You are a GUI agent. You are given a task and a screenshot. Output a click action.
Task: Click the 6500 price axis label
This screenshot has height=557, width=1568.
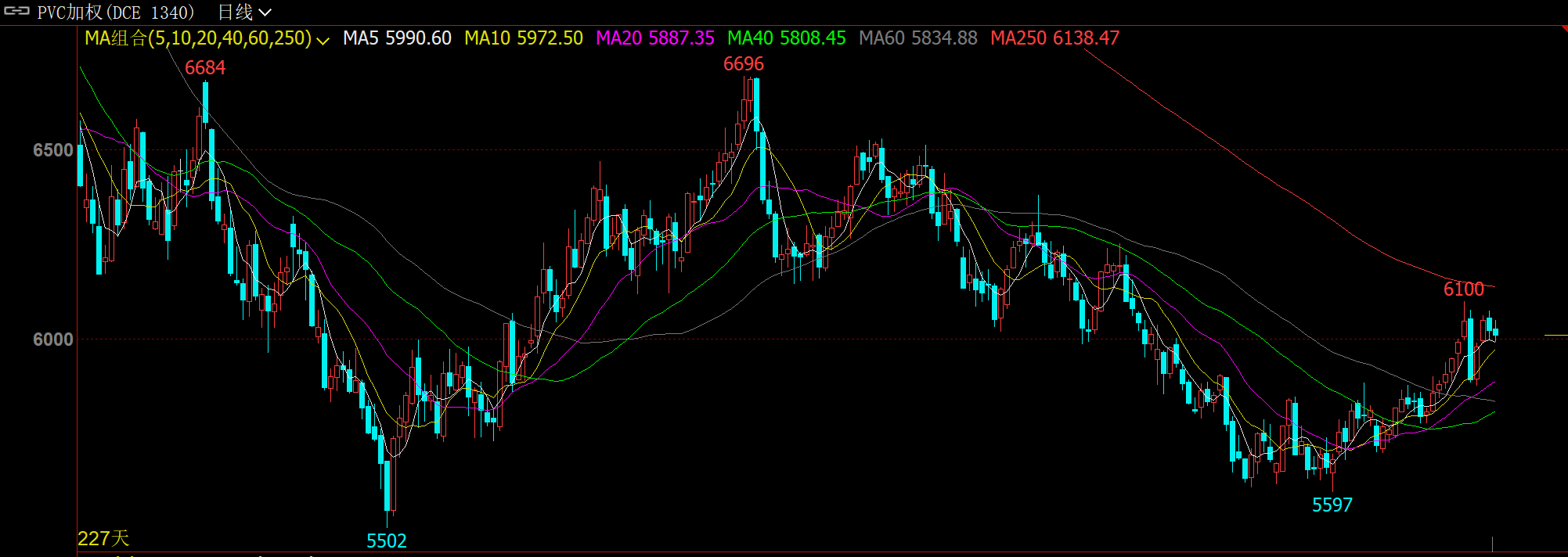[x=52, y=150]
